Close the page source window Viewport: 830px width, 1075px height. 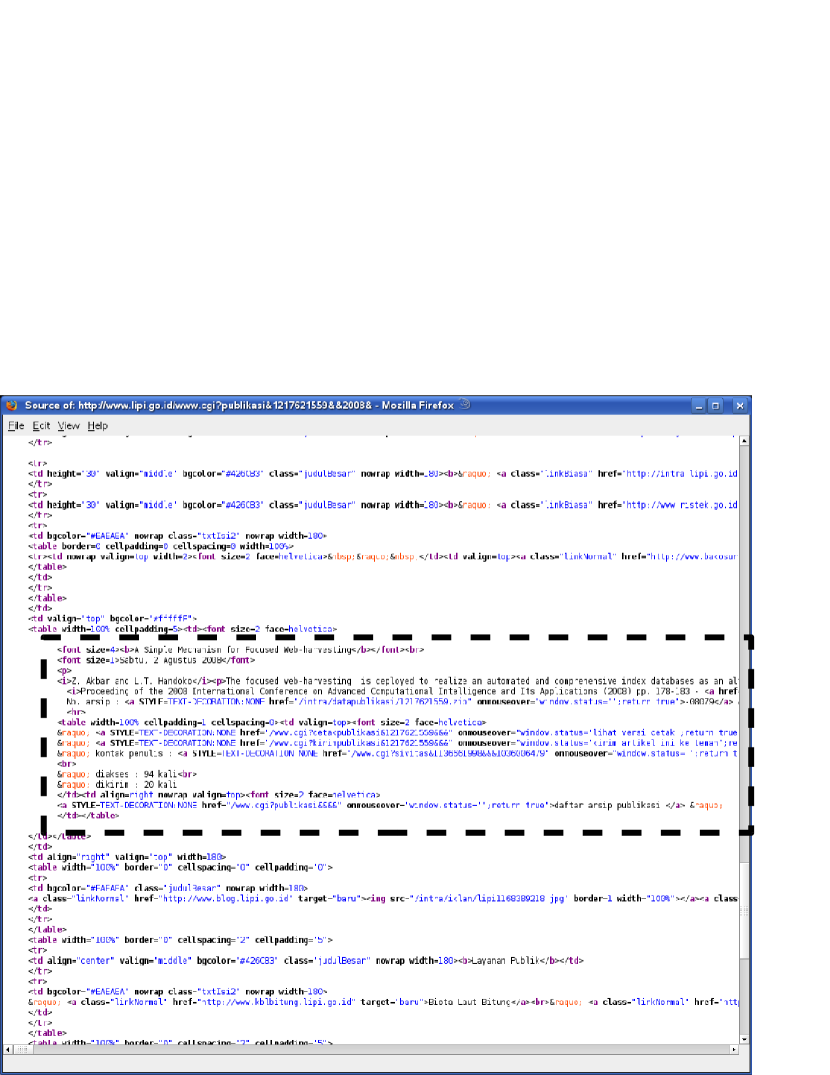[x=739, y=406]
